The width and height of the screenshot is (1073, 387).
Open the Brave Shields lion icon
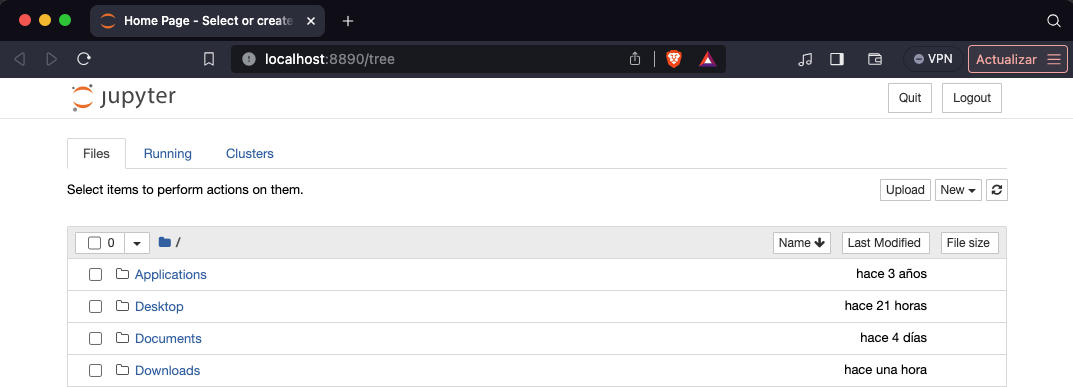674,59
